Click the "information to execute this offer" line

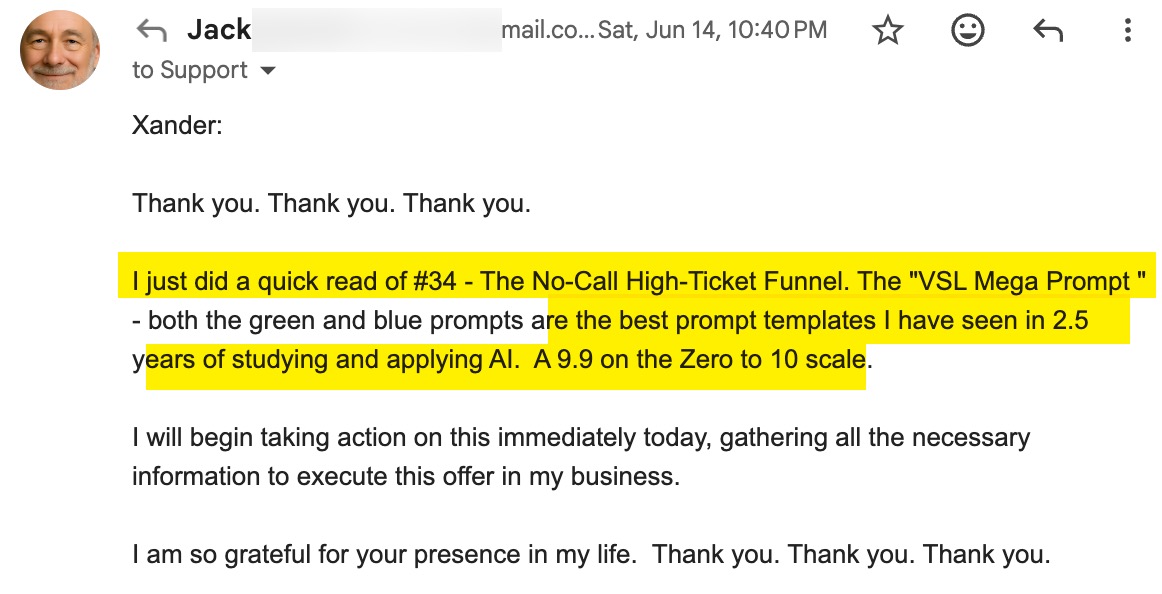(x=405, y=476)
